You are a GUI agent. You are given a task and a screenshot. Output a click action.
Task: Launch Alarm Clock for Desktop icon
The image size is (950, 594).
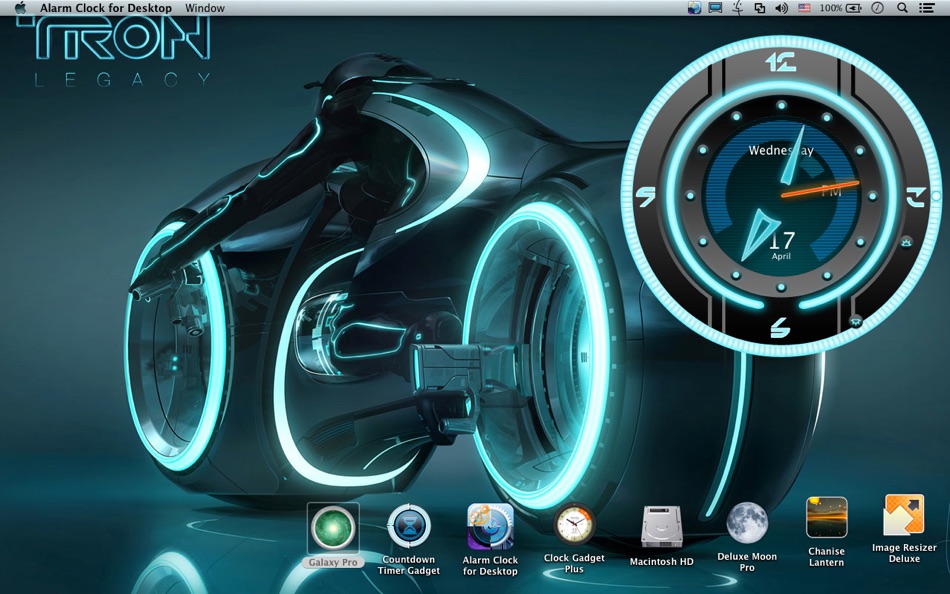tap(490, 527)
